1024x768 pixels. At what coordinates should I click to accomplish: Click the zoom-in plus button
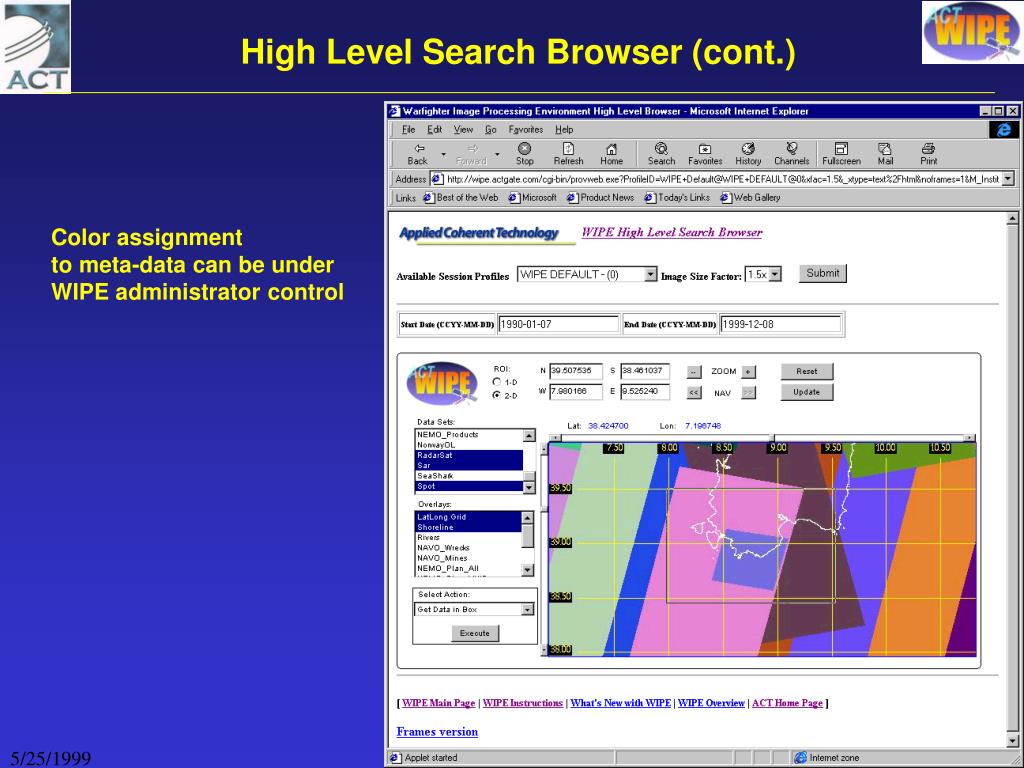(748, 372)
